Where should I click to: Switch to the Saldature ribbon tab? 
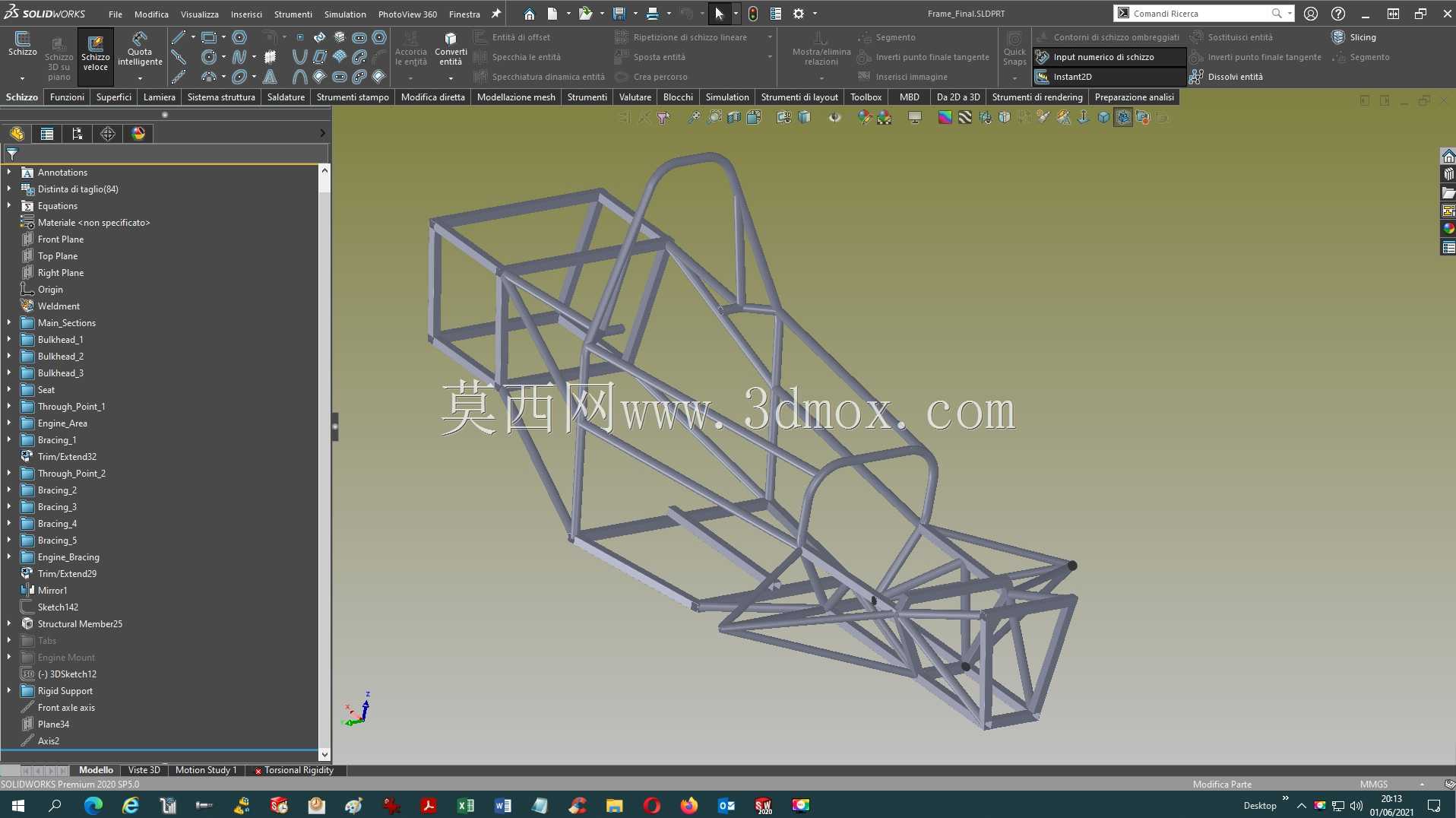click(286, 97)
